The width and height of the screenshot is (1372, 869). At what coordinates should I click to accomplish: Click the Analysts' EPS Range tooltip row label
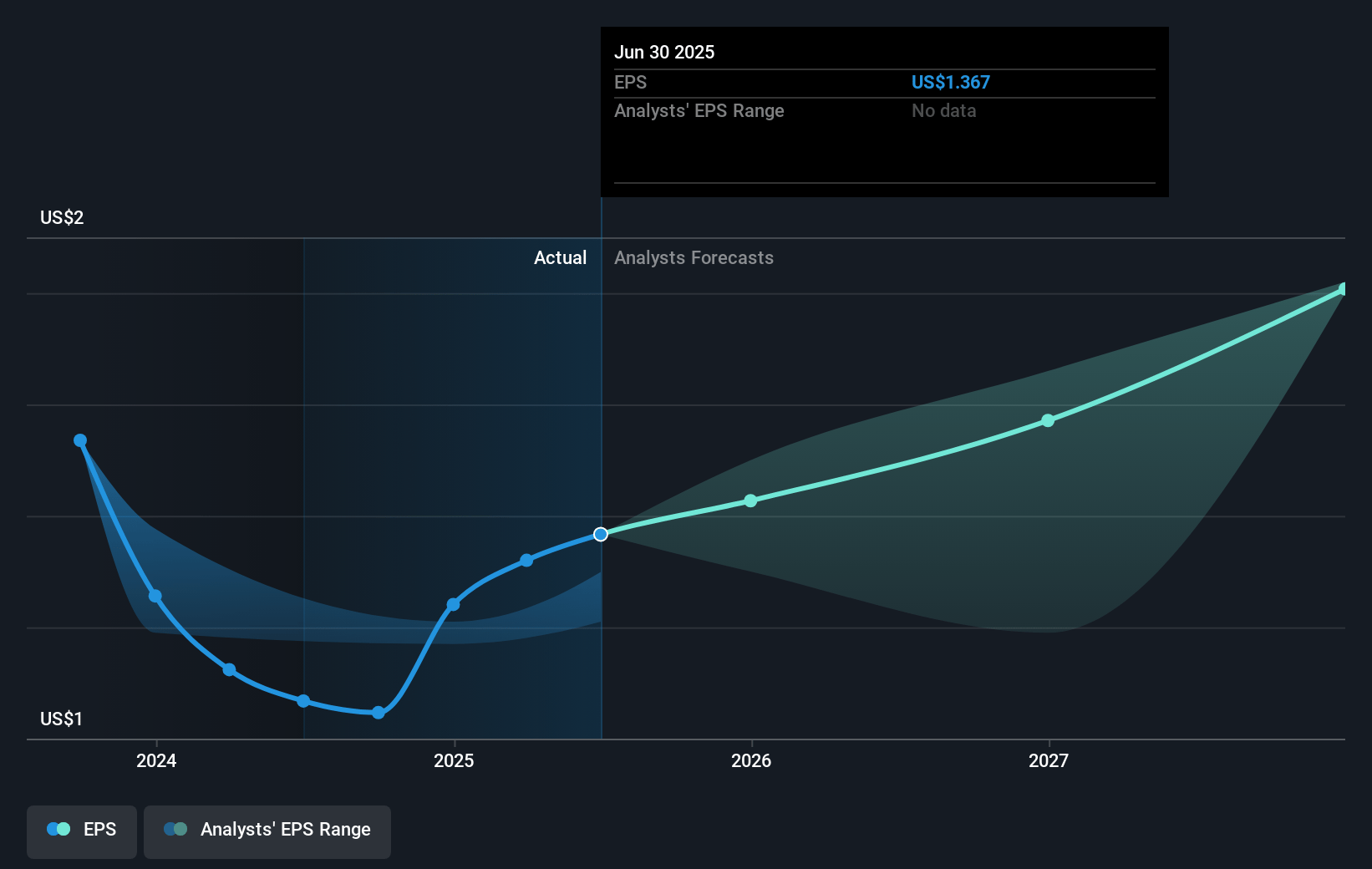click(x=699, y=110)
